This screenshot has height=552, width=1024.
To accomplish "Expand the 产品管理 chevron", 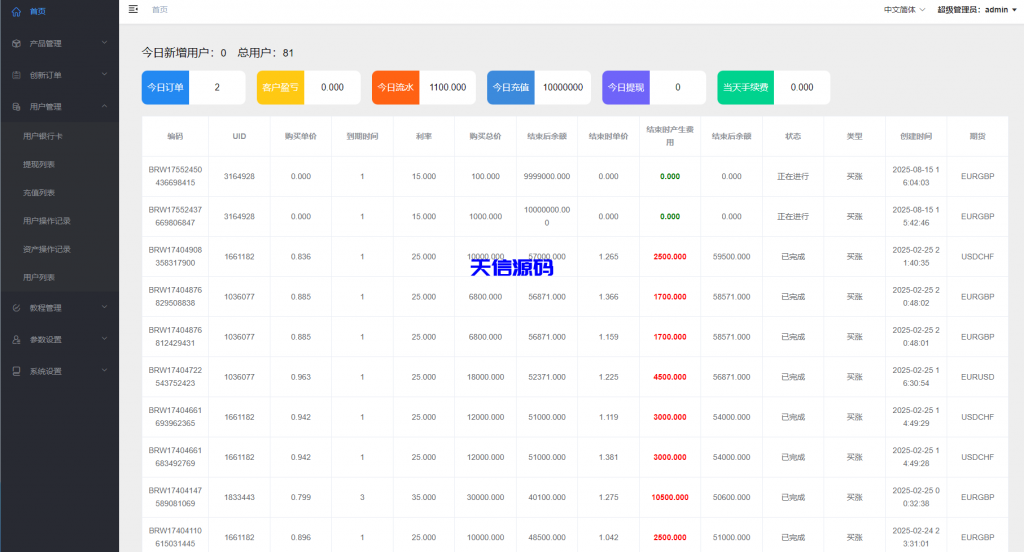I will point(104,43).
